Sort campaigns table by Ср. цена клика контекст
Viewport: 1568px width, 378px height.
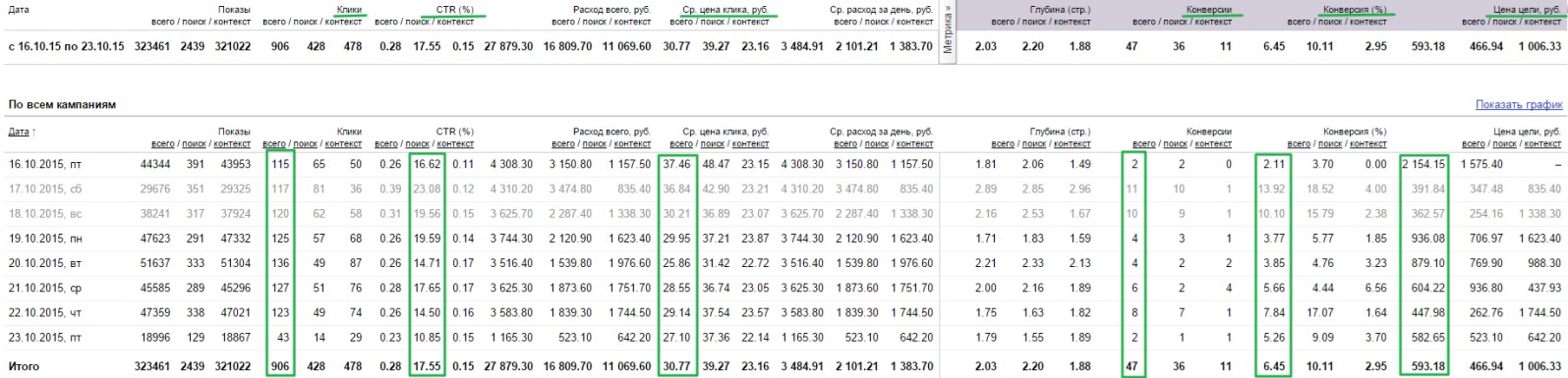750,143
